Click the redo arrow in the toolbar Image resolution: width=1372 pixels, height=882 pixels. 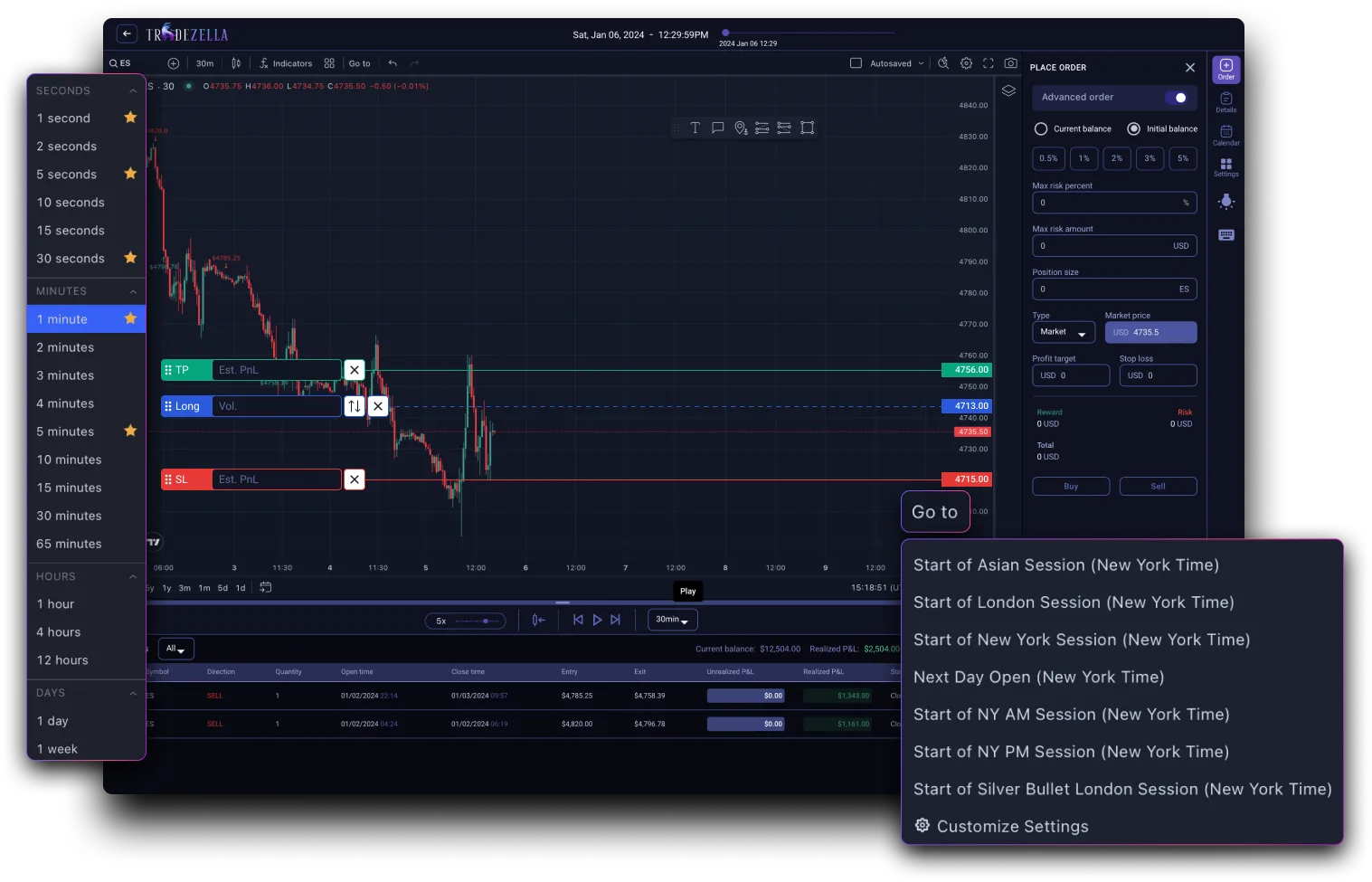[415, 63]
